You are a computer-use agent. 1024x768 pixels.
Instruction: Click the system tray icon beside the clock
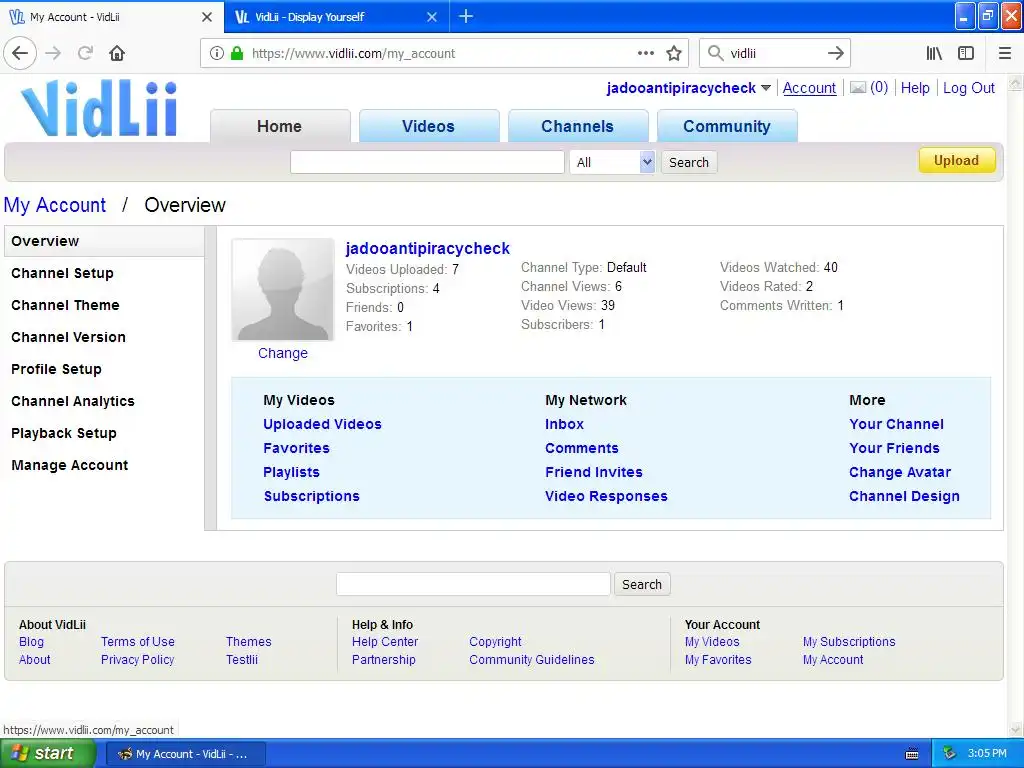pyautogui.click(x=949, y=754)
